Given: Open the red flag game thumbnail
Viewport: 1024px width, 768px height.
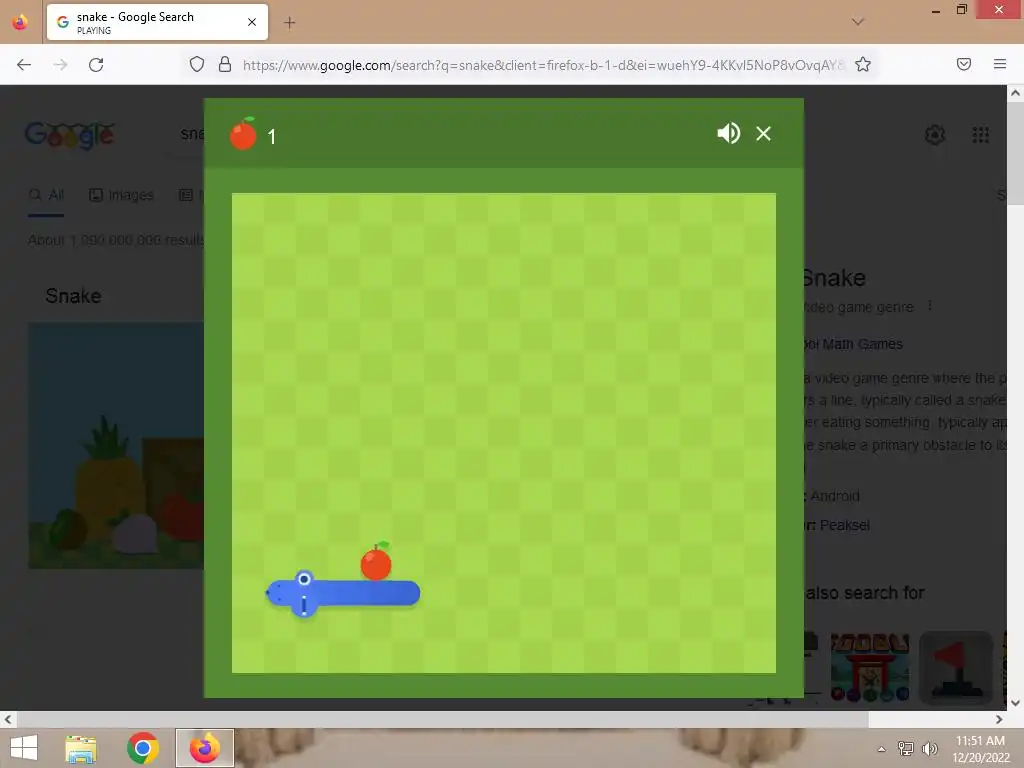Looking at the screenshot, I should (x=956, y=667).
